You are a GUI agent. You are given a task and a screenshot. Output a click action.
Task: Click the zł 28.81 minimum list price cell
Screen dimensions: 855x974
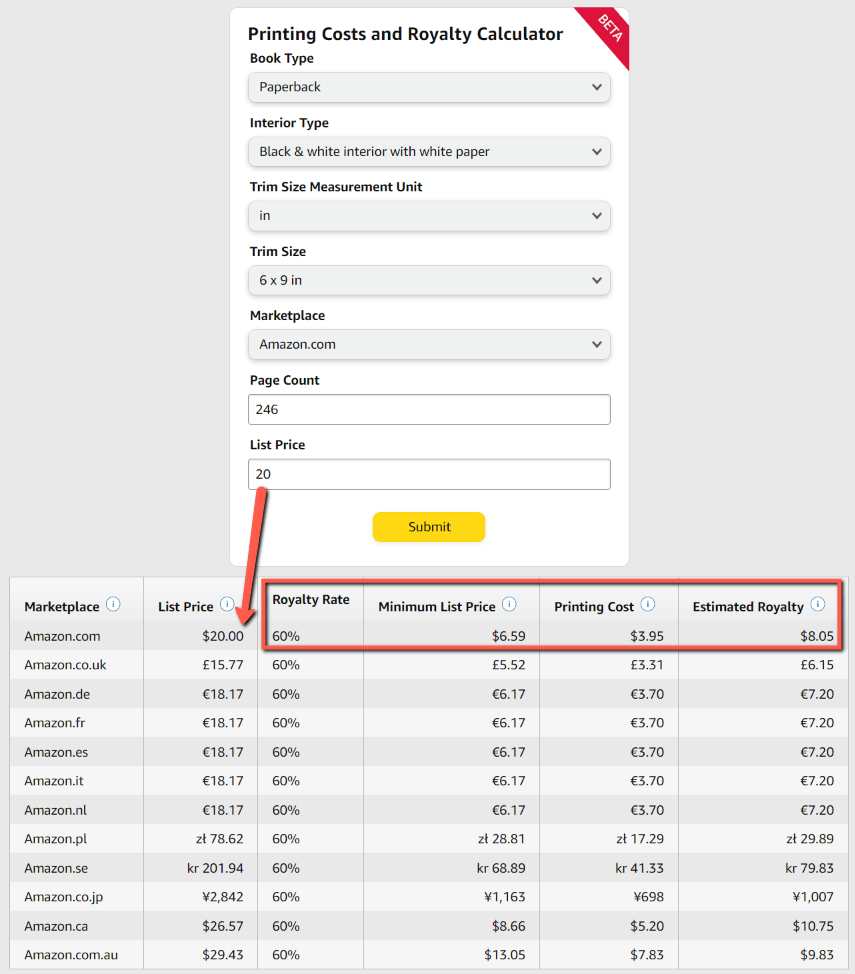[501, 839]
